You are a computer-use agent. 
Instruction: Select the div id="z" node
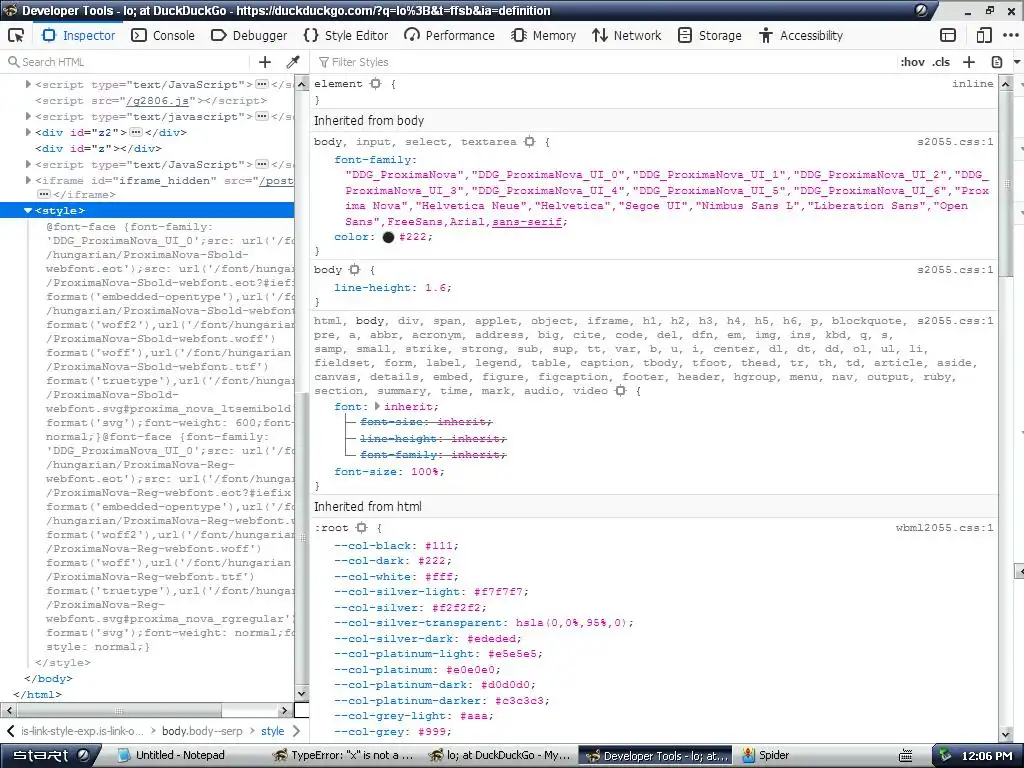[x=98, y=148]
